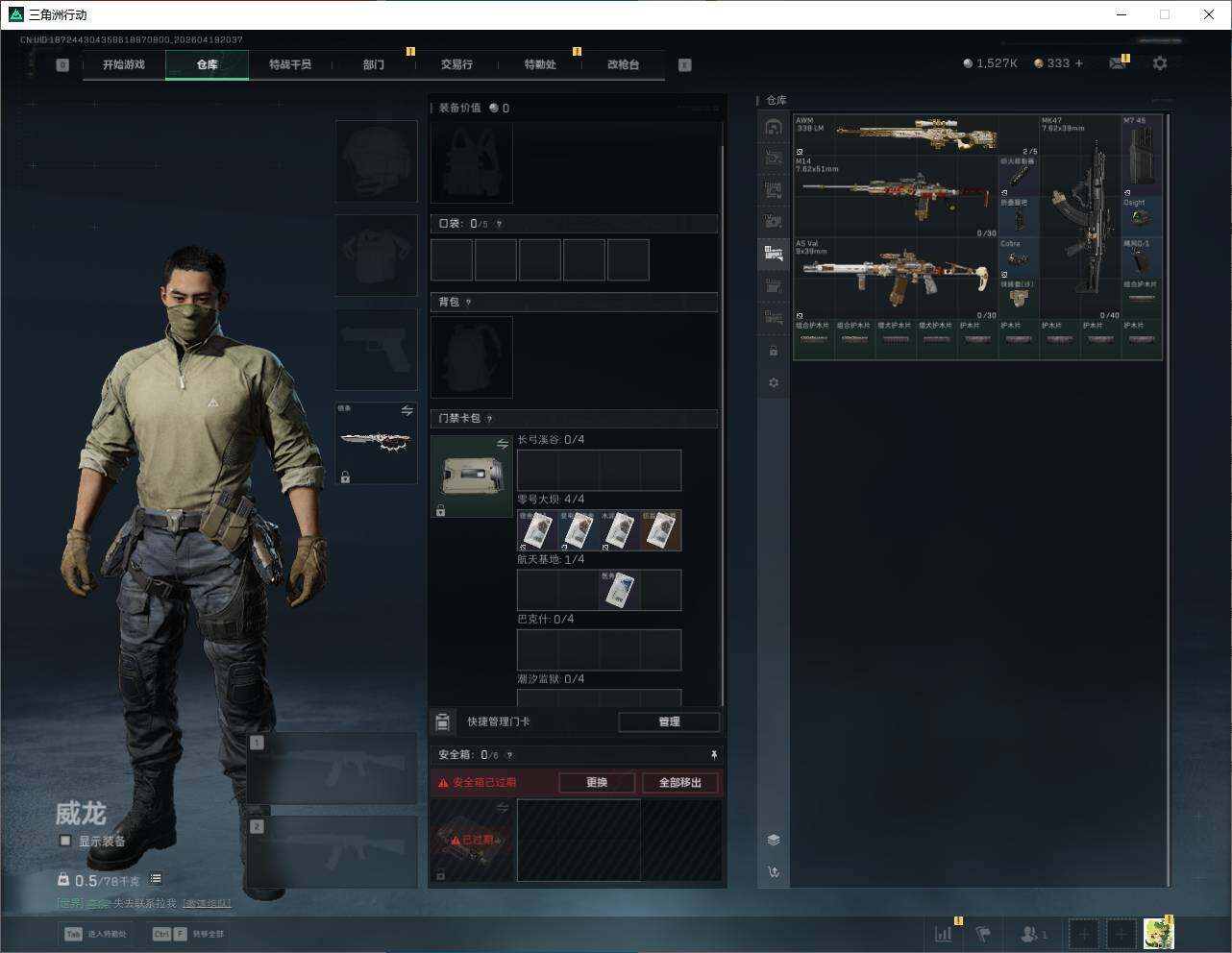Enable the 显示装备 checkbox
The width and height of the screenshot is (1232, 953).
click(65, 841)
